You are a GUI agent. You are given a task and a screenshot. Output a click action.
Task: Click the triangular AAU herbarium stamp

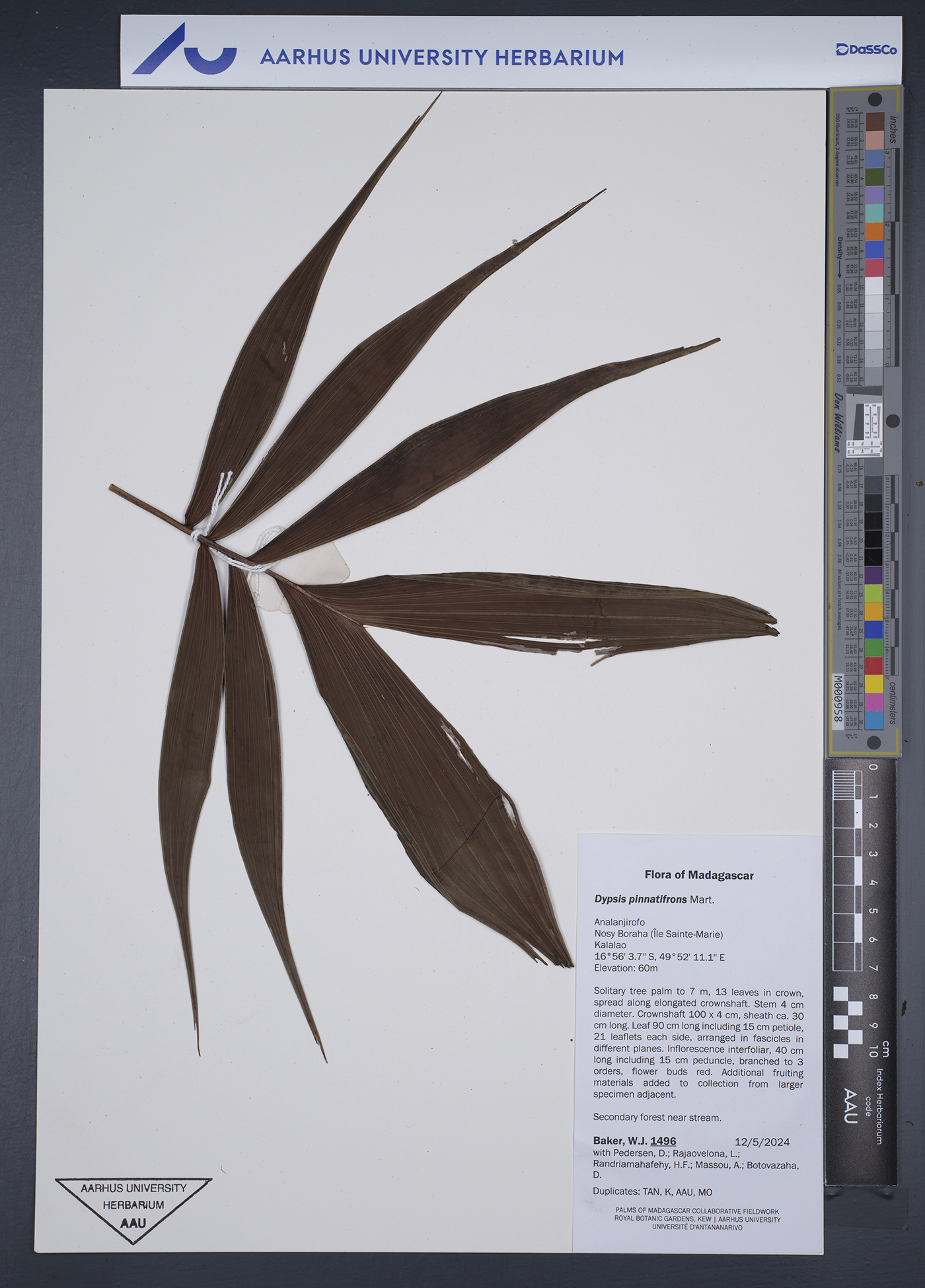pyautogui.click(x=133, y=1208)
